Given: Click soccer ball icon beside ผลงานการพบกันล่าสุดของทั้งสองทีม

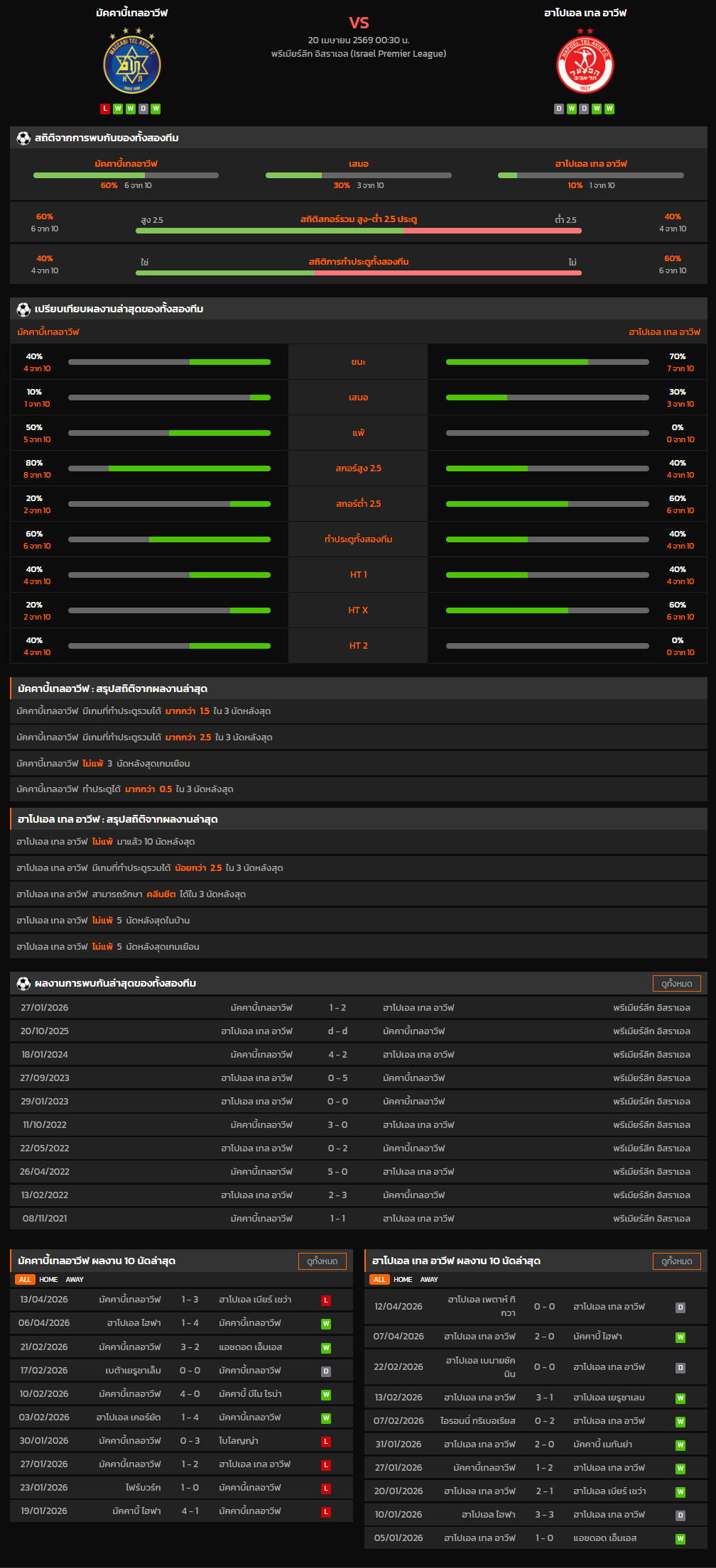Looking at the screenshot, I should pos(23,984).
